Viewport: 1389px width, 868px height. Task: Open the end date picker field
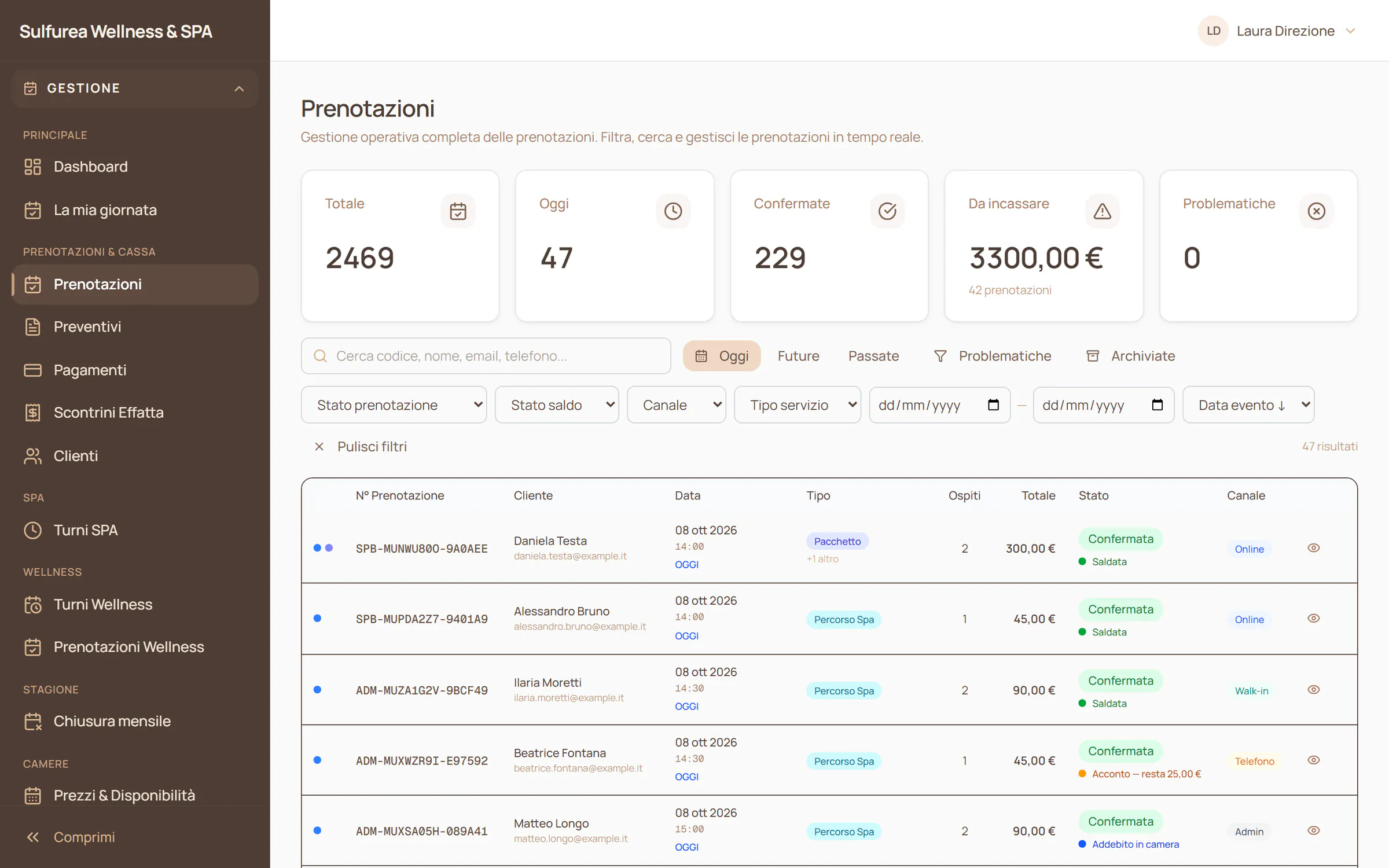click(1104, 405)
